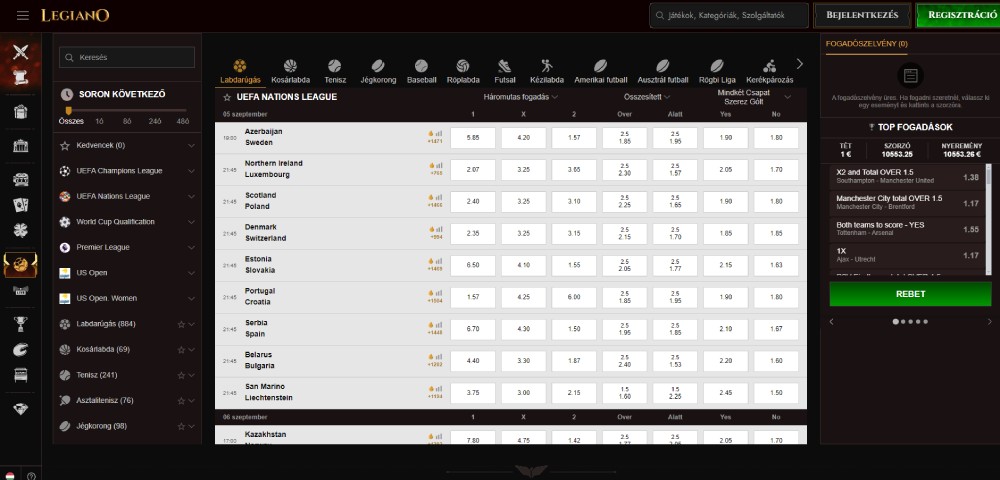Screen dimensions: 1000x480
Task: Open the Jégkorong hockey category icon
Action: coord(378,67)
